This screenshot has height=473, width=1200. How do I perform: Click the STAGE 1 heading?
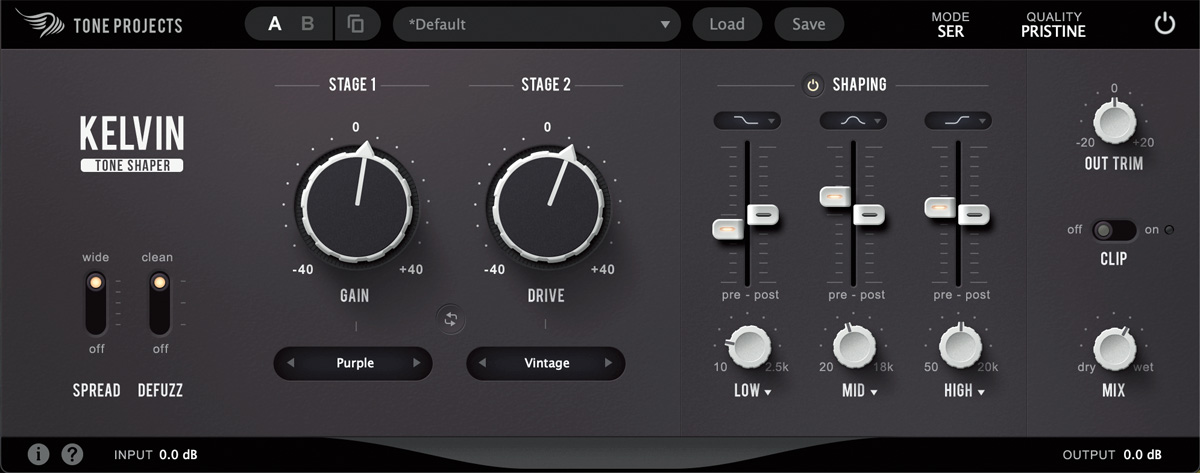(353, 85)
